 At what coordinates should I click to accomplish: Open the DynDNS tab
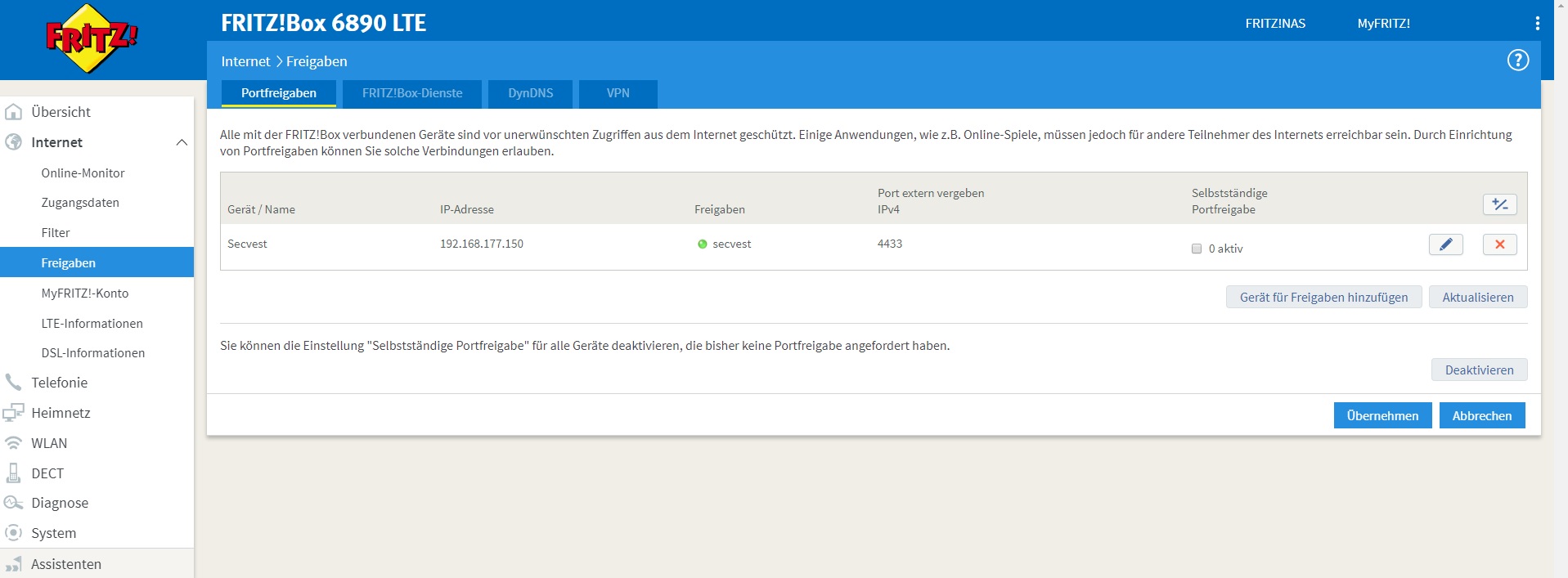pyautogui.click(x=530, y=93)
